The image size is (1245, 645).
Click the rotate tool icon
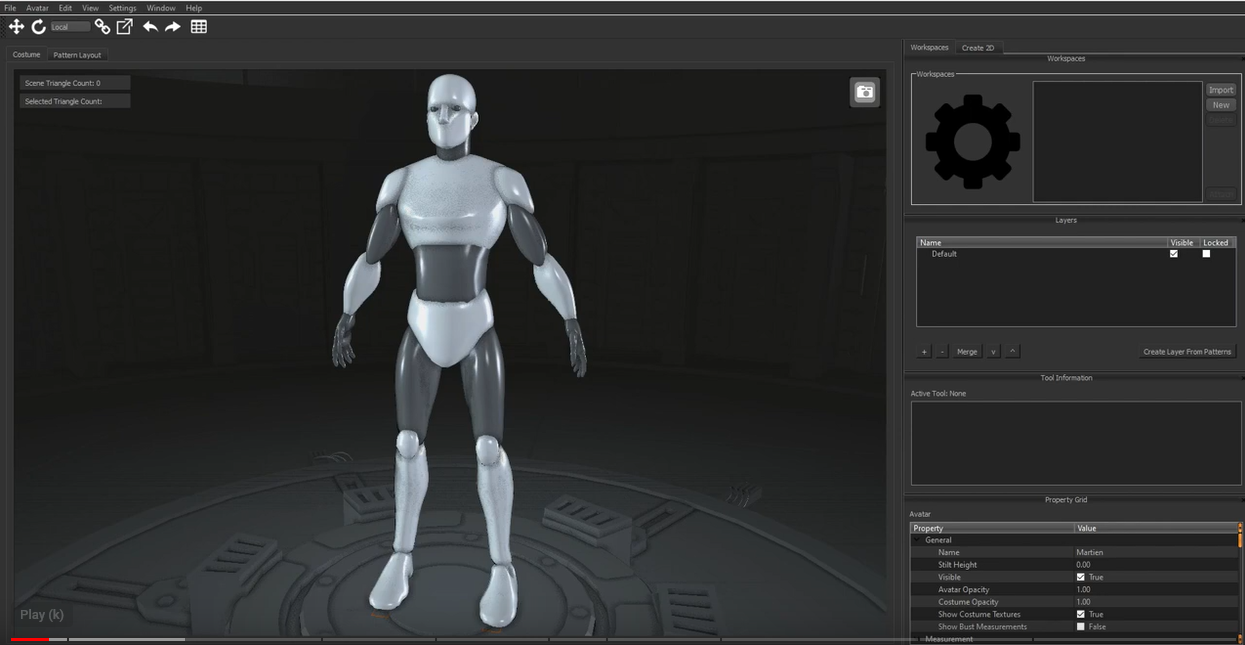click(x=39, y=27)
